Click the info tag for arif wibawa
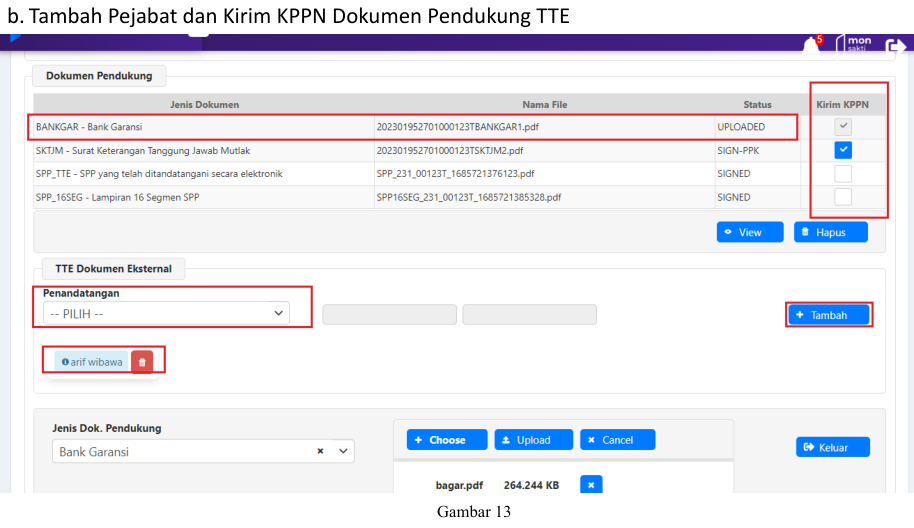 91,362
